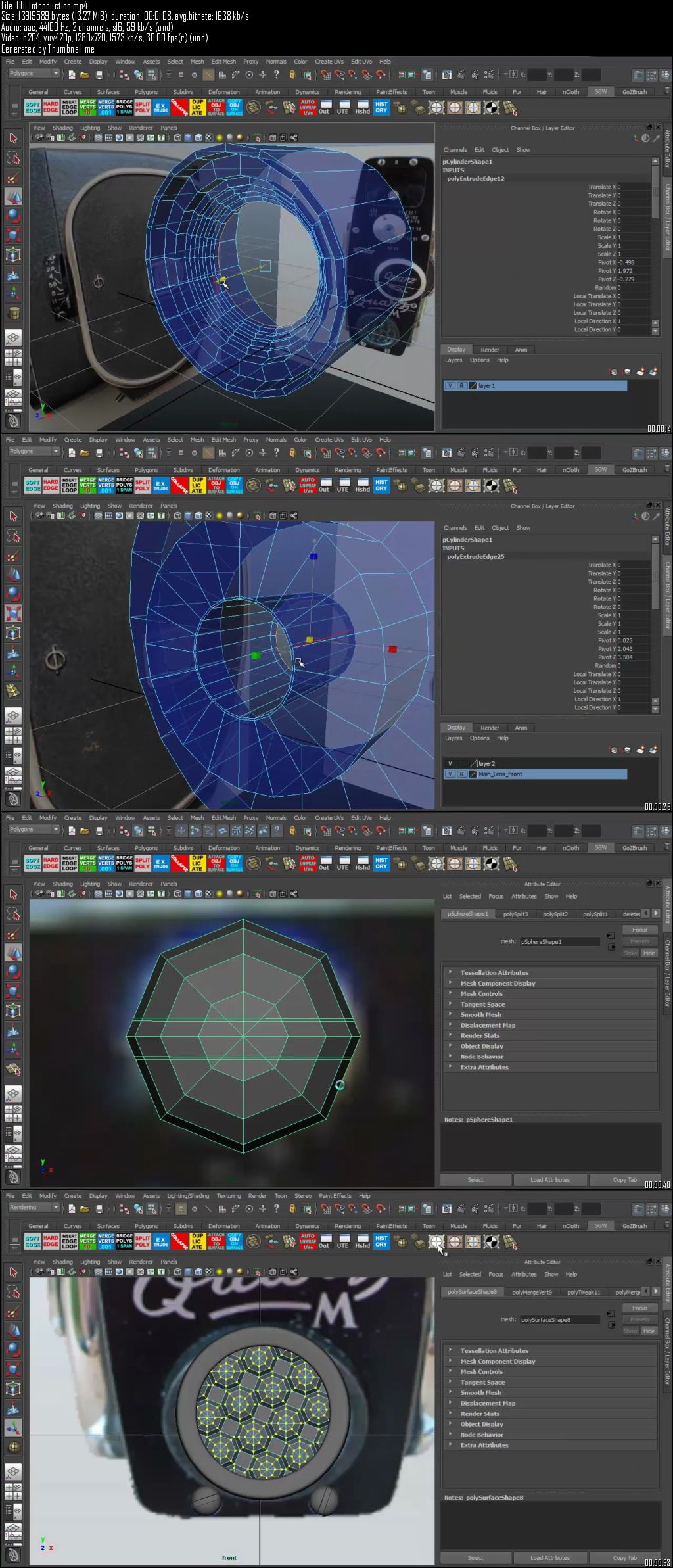Screen dimensions: 673x1568
Task: Click the Open scene folder icon, 00:00:14 frame
Action: (x=84, y=75)
